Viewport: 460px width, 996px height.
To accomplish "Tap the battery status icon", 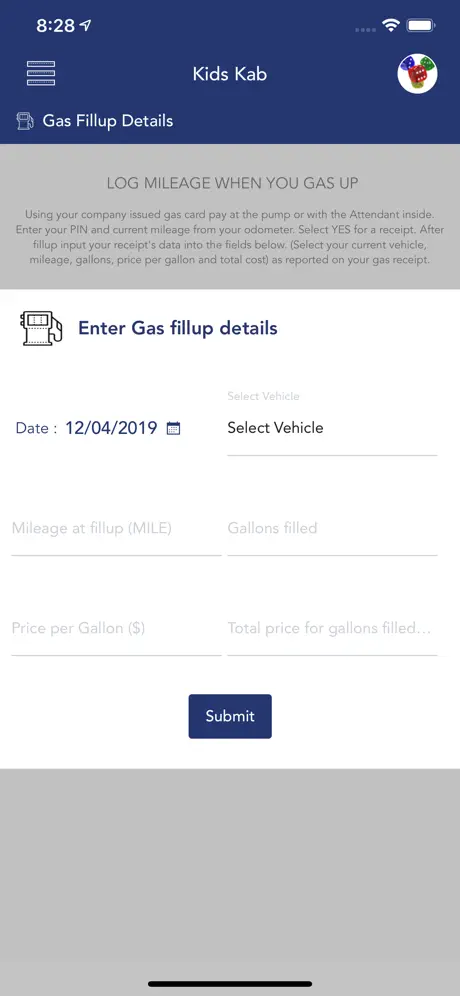I will tap(421, 25).
